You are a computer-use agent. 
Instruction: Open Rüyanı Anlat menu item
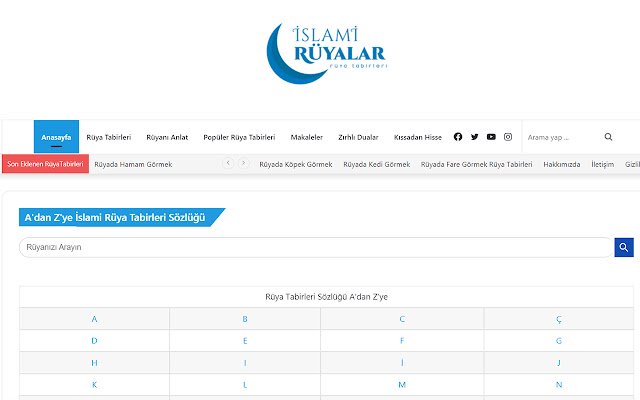167,137
